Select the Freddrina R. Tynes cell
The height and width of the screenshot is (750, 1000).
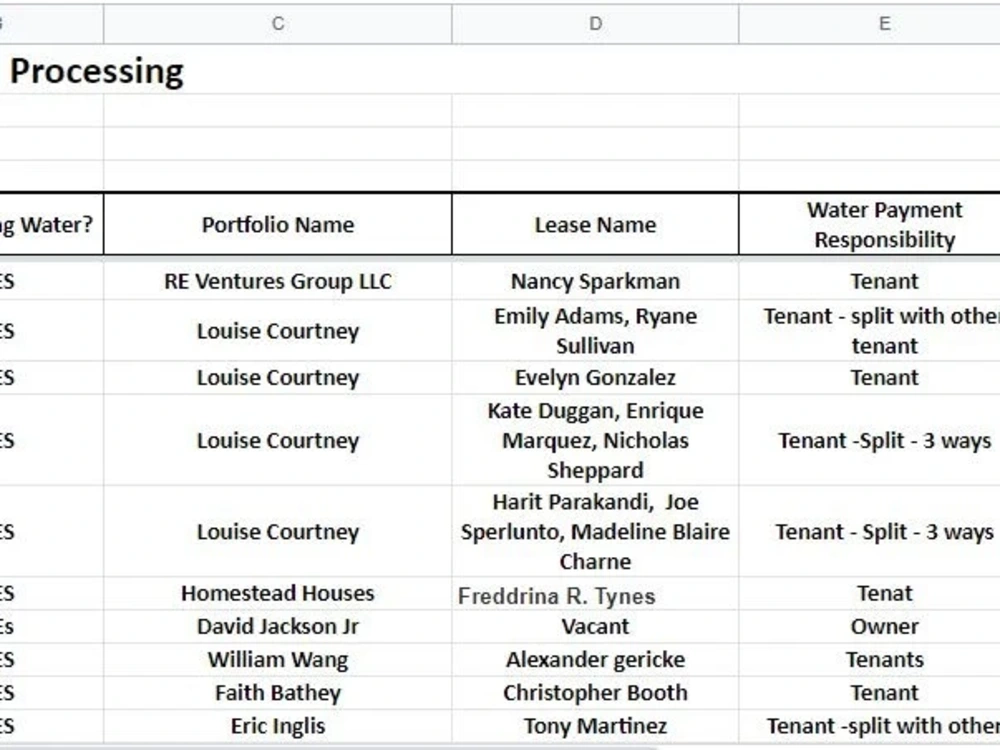point(595,594)
